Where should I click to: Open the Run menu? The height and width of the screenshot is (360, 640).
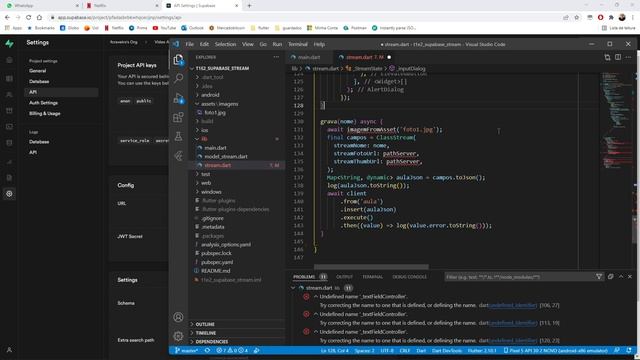(x=277, y=44)
